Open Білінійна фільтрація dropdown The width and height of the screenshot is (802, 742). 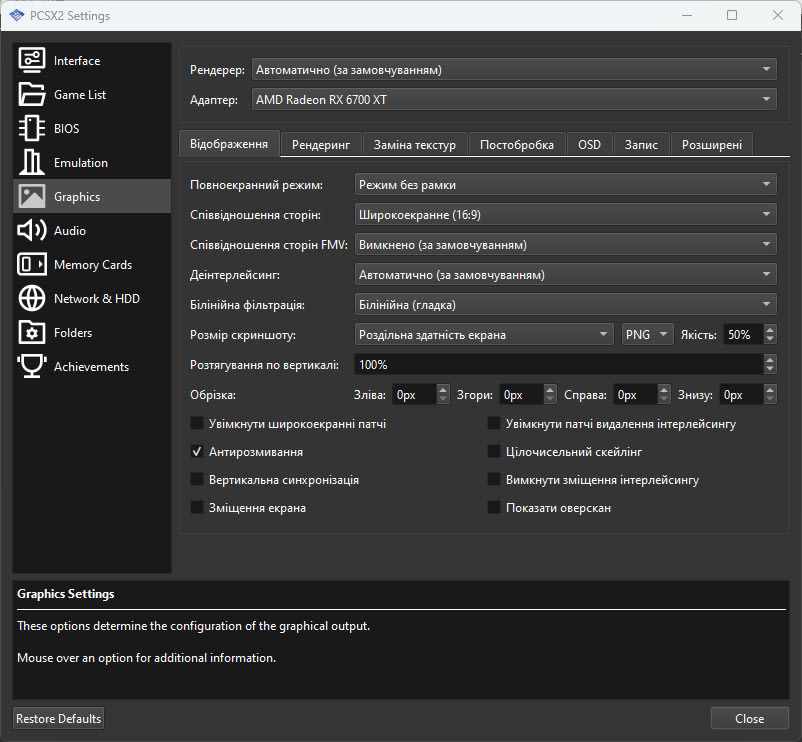pos(566,305)
